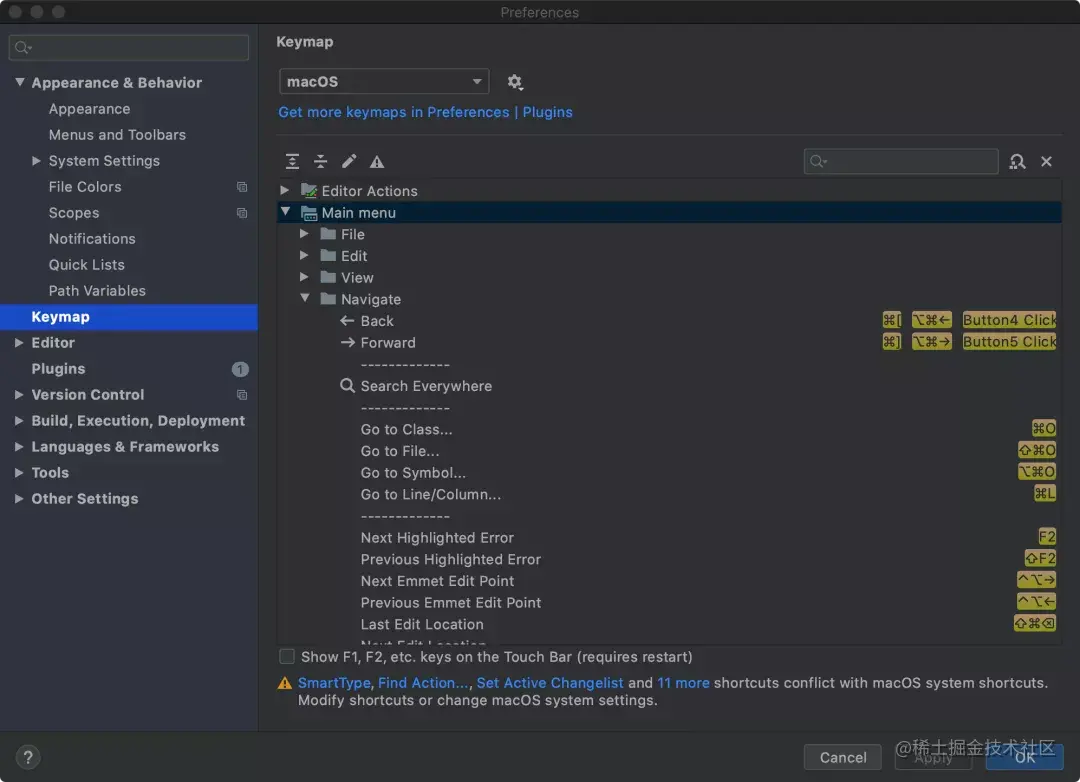Expand the View folder arrow
1080x782 pixels.
click(304, 277)
